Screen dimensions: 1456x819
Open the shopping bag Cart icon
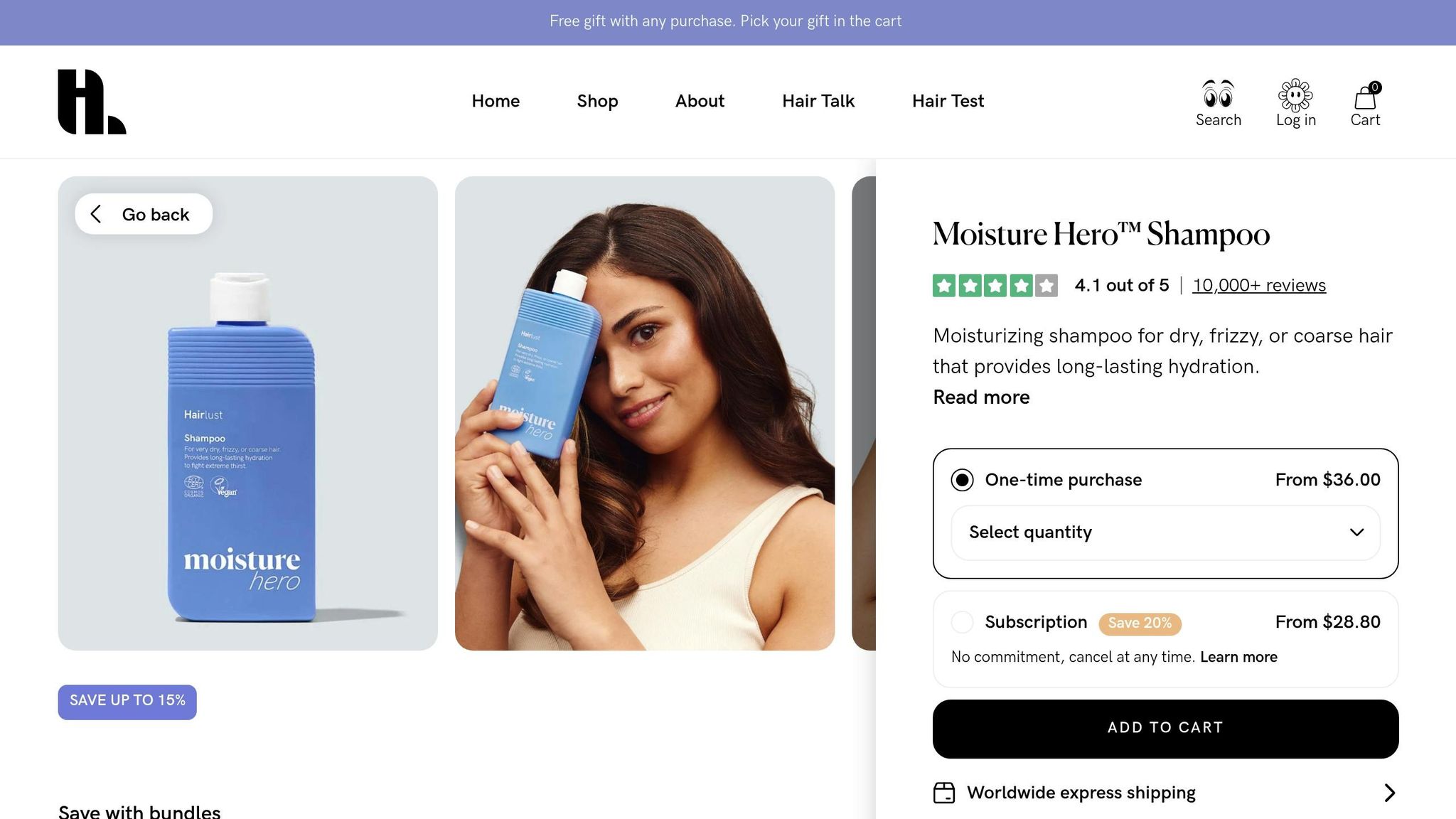[x=1364, y=97]
